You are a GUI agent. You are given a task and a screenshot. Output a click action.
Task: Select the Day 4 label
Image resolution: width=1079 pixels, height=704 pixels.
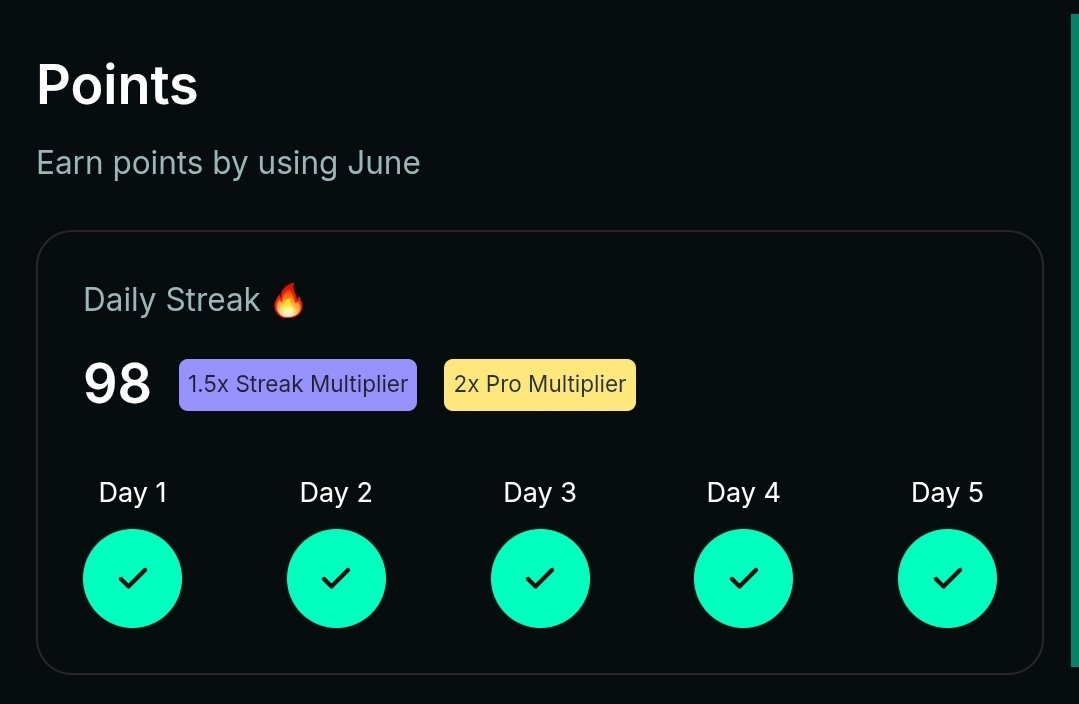tap(743, 493)
